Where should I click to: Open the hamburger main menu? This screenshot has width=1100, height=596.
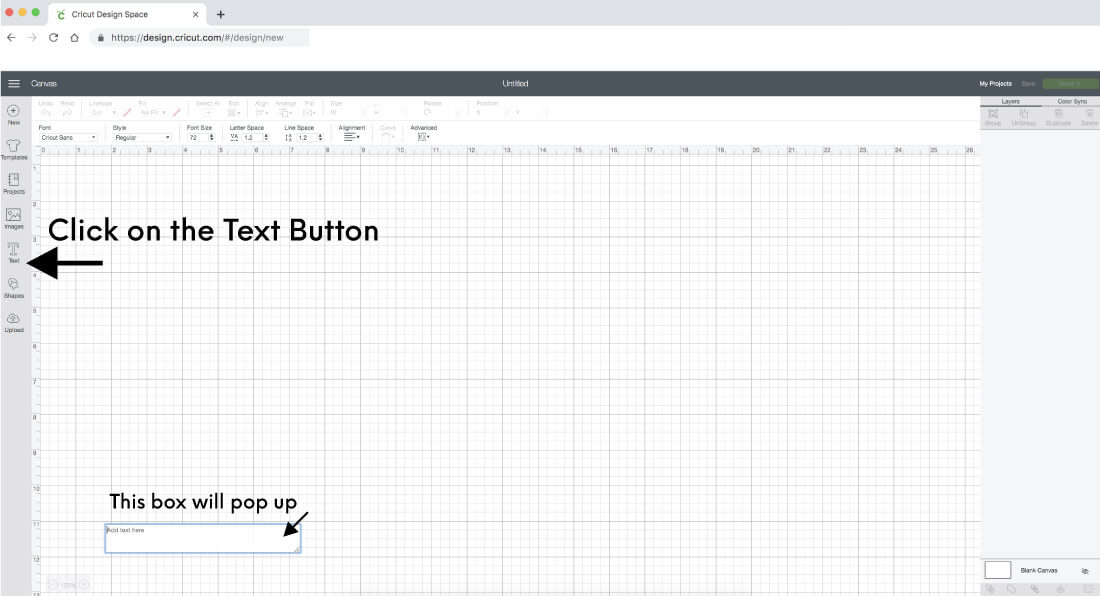(x=13, y=83)
